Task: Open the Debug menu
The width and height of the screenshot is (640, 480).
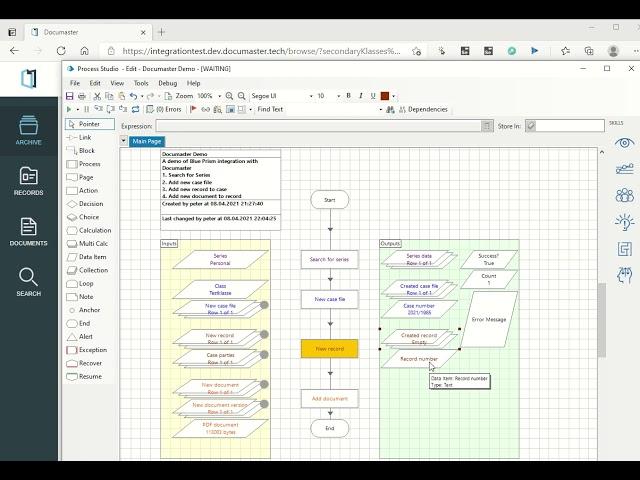Action: coord(168,83)
